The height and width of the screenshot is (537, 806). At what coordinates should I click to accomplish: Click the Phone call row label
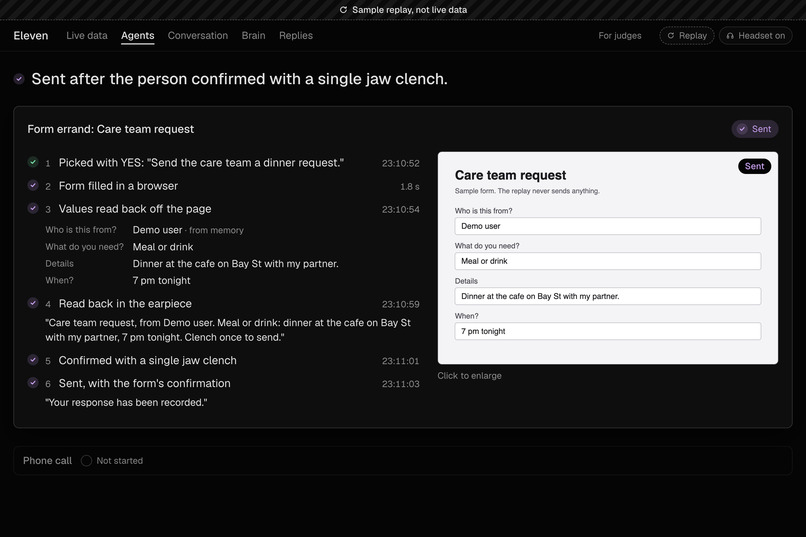pos(47,460)
